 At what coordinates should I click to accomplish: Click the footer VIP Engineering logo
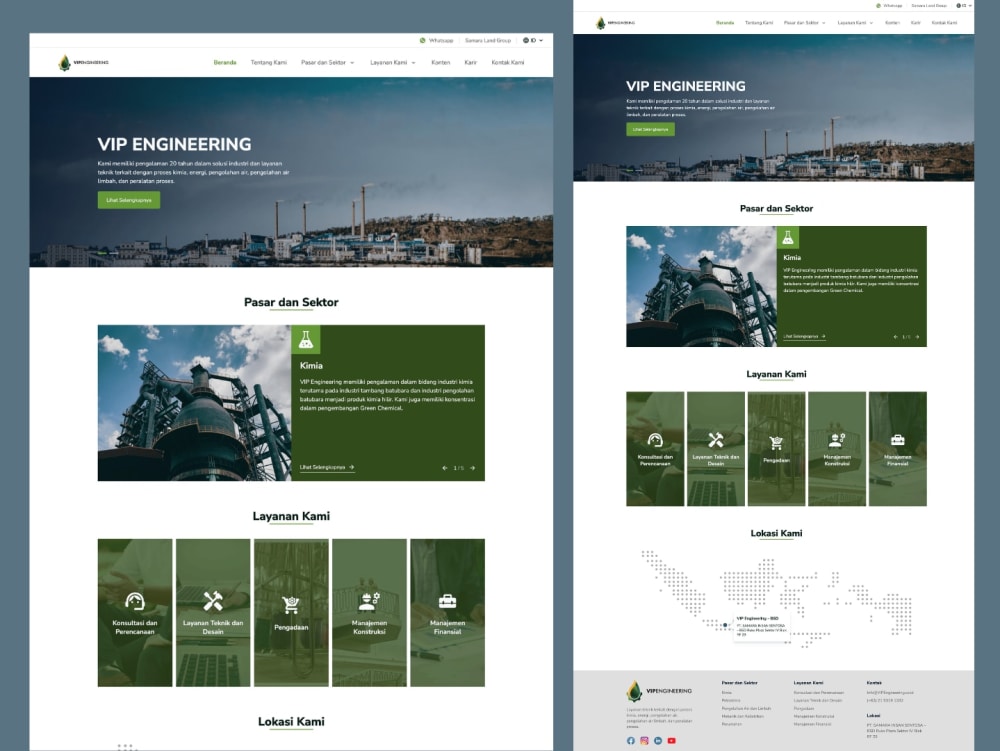659,691
